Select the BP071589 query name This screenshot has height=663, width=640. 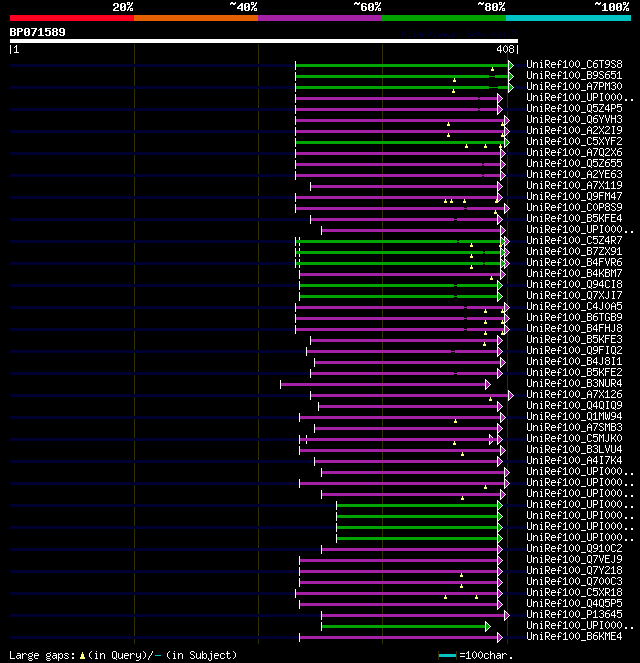tap(38, 32)
